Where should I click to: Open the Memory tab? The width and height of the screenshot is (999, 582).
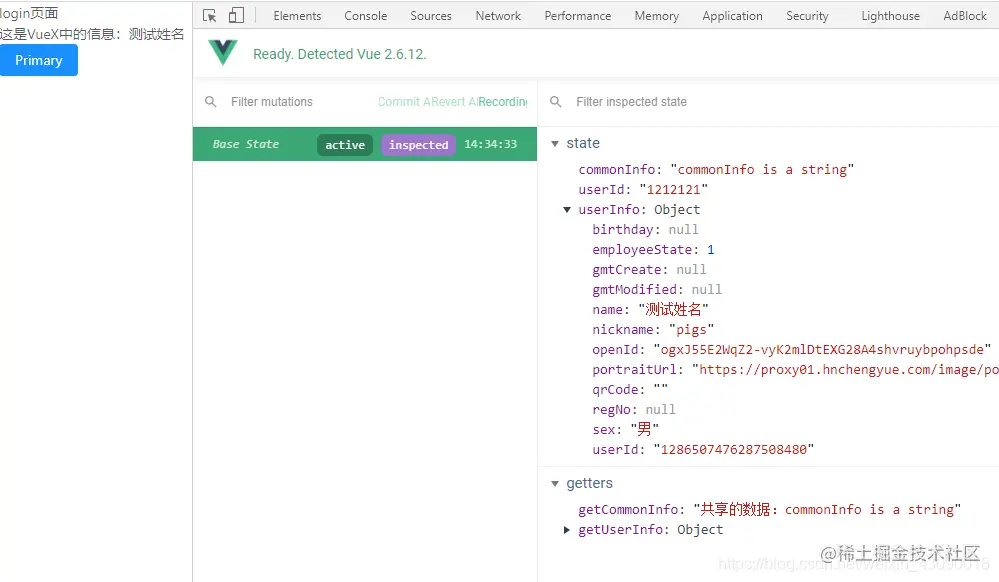click(x=657, y=16)
